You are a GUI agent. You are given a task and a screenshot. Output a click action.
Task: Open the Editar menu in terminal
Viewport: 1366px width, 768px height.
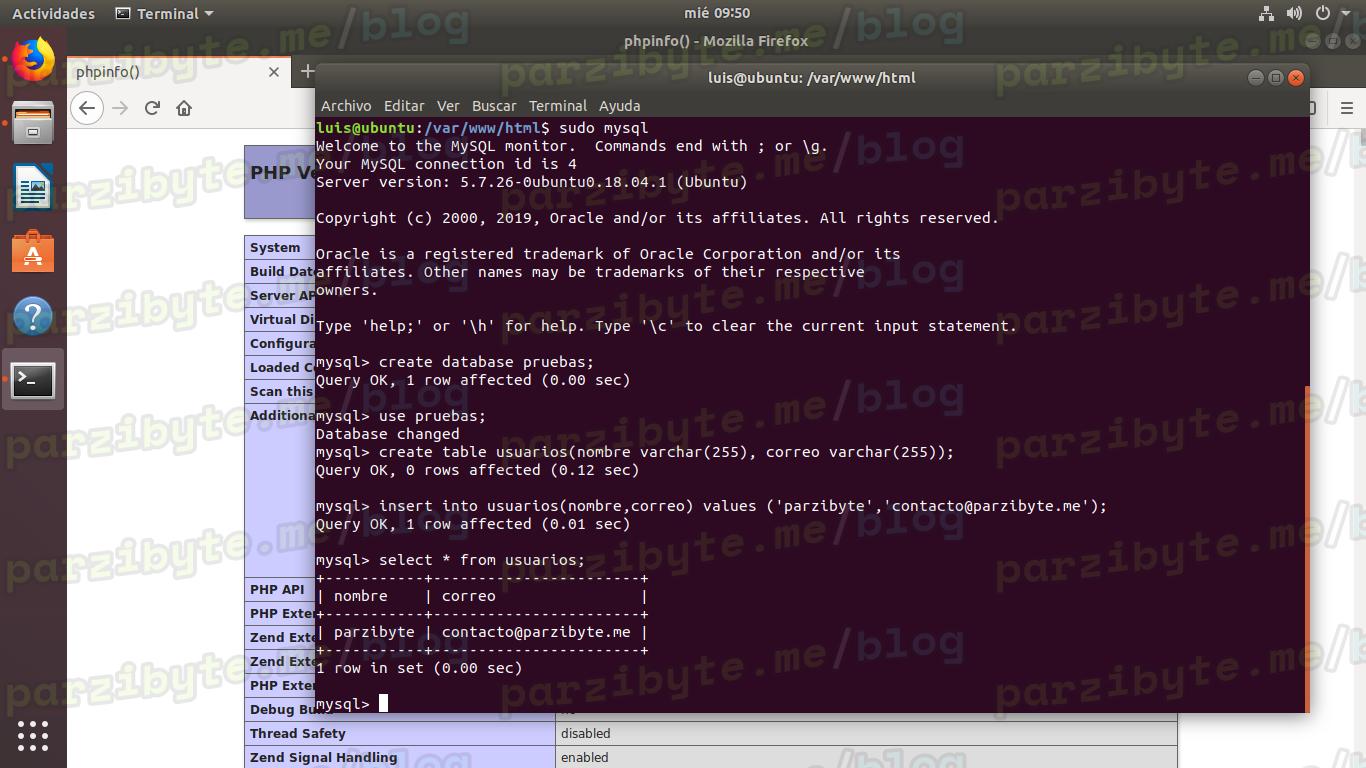pos(404,106)
